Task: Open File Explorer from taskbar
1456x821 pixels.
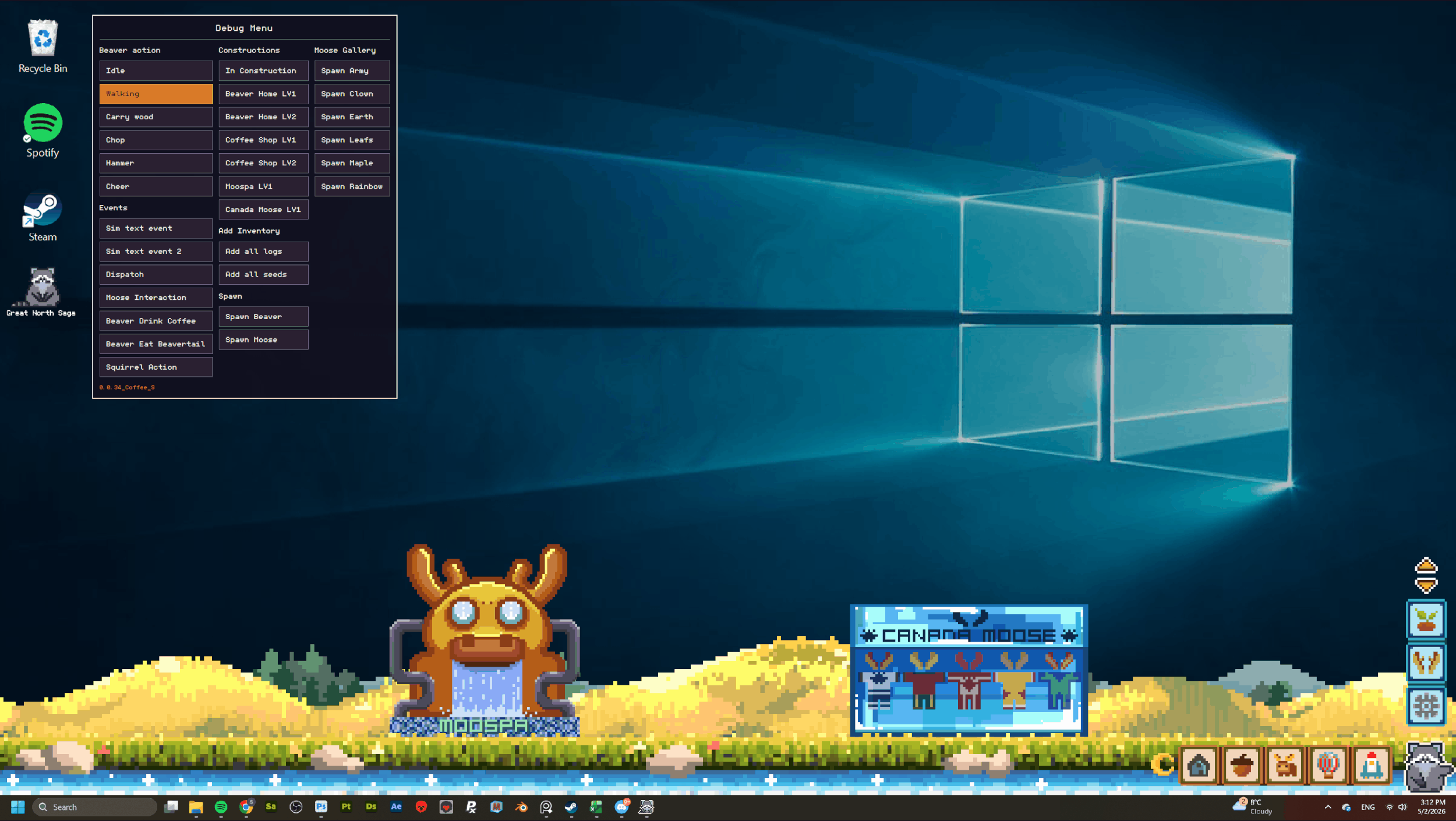Action: tap(196, 807)
